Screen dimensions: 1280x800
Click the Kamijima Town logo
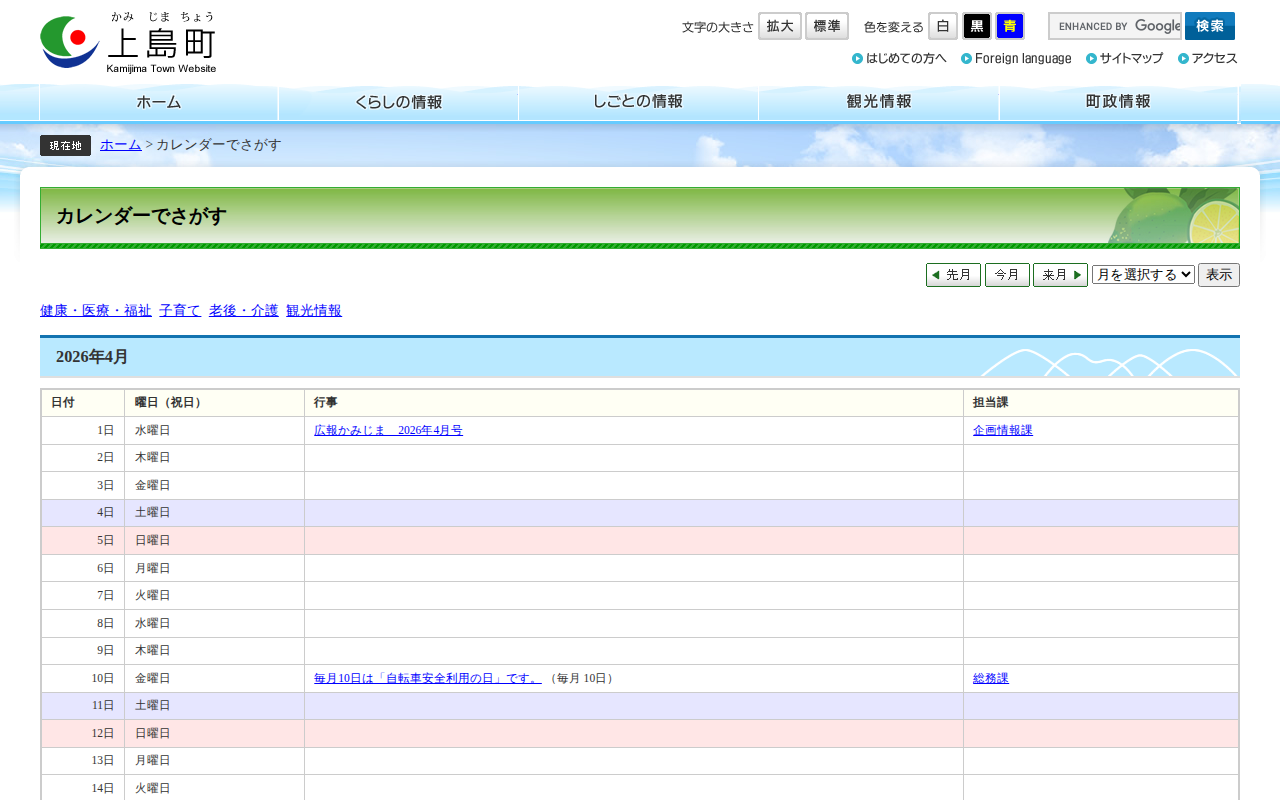(x=128, y=42)
